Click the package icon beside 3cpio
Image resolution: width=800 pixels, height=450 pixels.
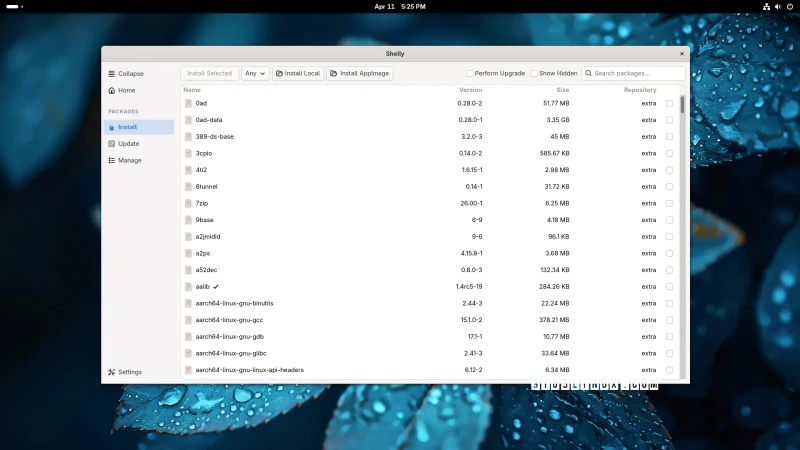[188, 153]
